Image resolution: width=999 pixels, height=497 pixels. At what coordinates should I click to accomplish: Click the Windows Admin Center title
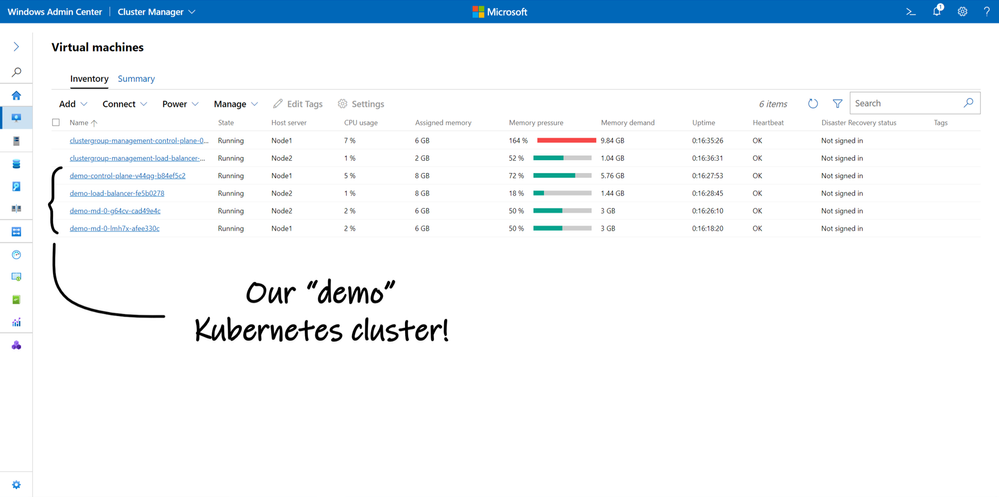55,11
